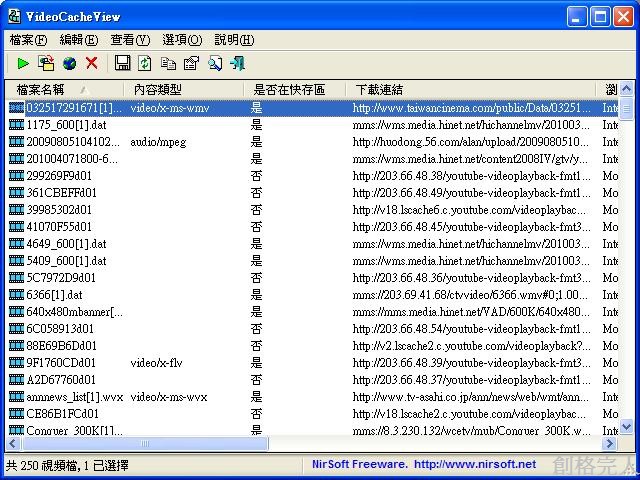Viewport: 640px width, 480px height.
Task: Open download URL in browser globe icon
Action: 69,63
